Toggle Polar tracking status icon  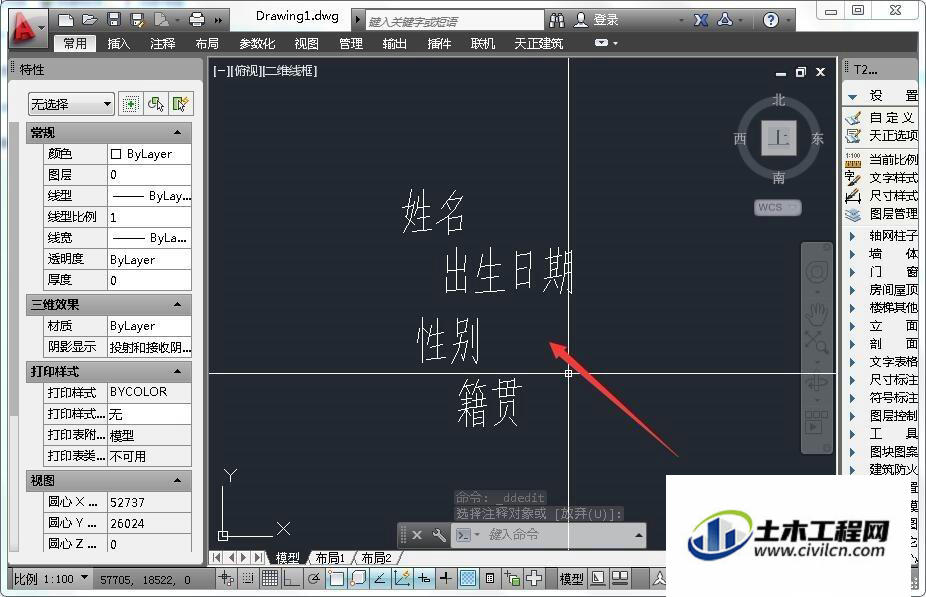[x=314, y=579]
